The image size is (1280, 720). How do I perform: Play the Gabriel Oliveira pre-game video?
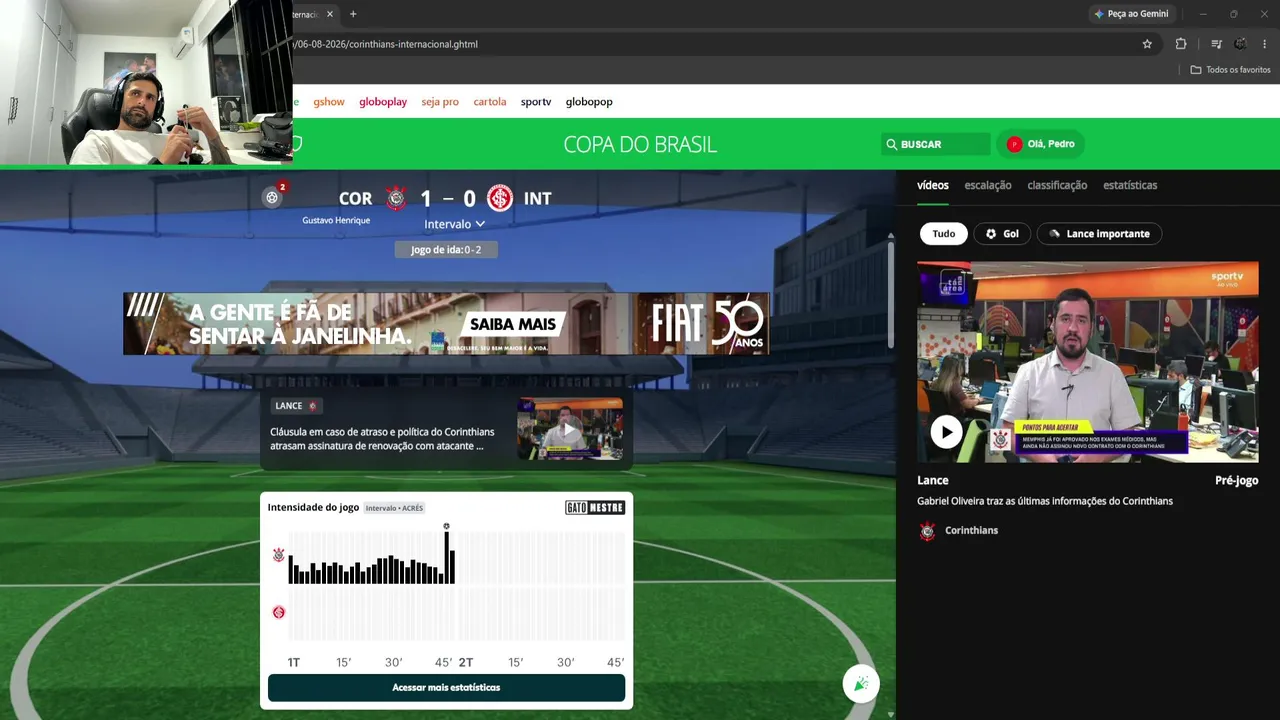(x=946, y=432)
